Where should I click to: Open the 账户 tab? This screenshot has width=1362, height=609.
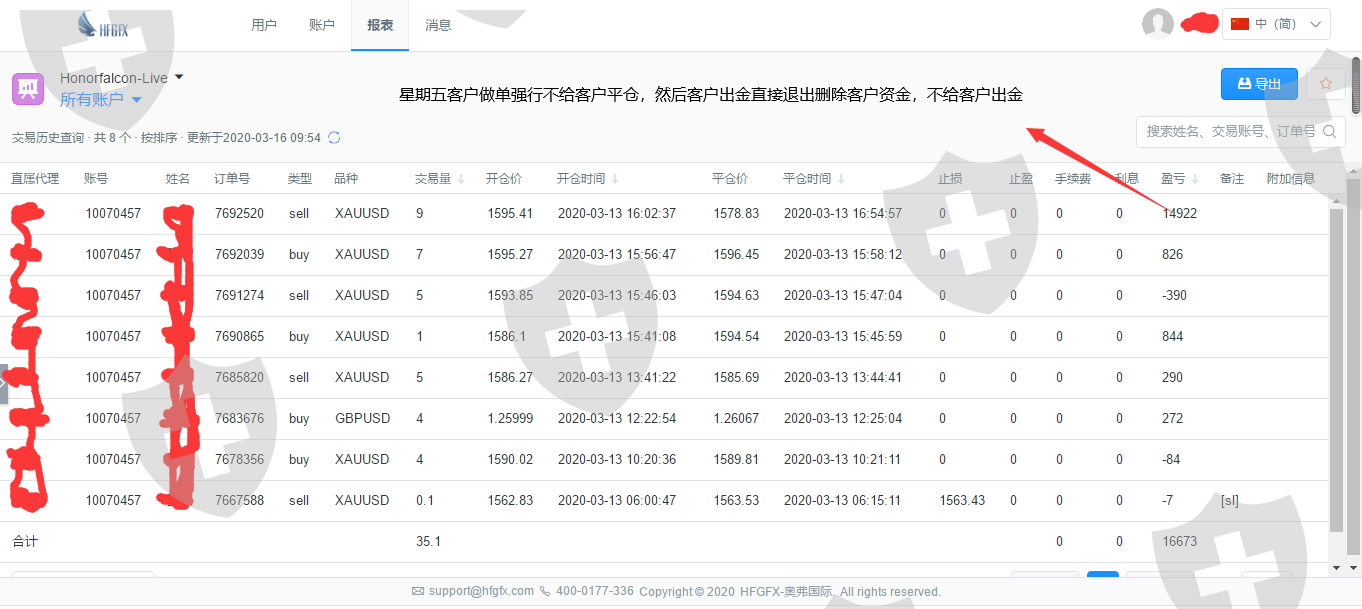(322, 25)
